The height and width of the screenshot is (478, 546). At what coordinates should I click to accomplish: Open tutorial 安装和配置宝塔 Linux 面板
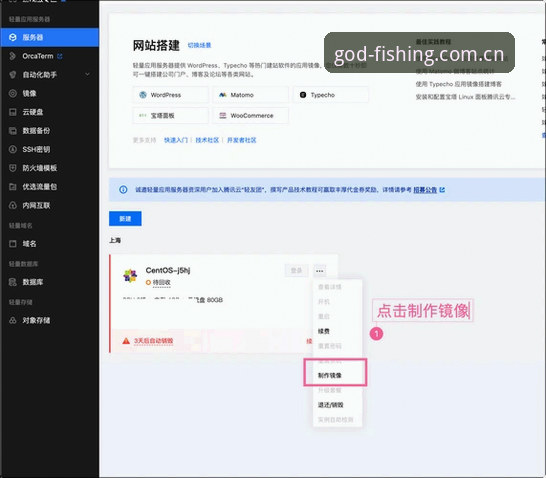[465, 97]
